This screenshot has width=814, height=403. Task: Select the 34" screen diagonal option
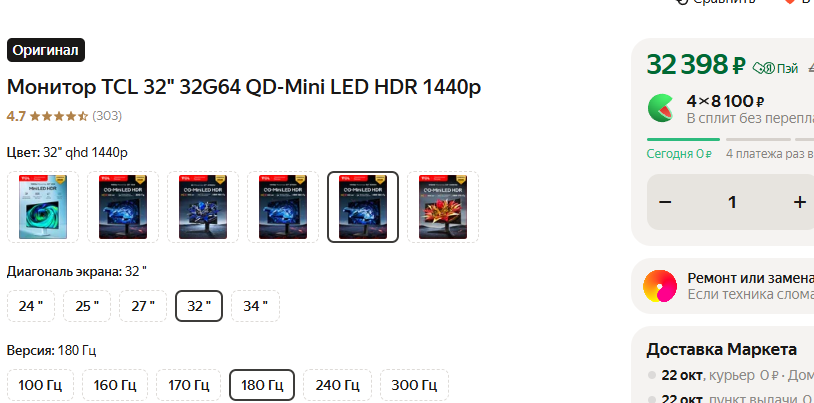click(255, 306)
